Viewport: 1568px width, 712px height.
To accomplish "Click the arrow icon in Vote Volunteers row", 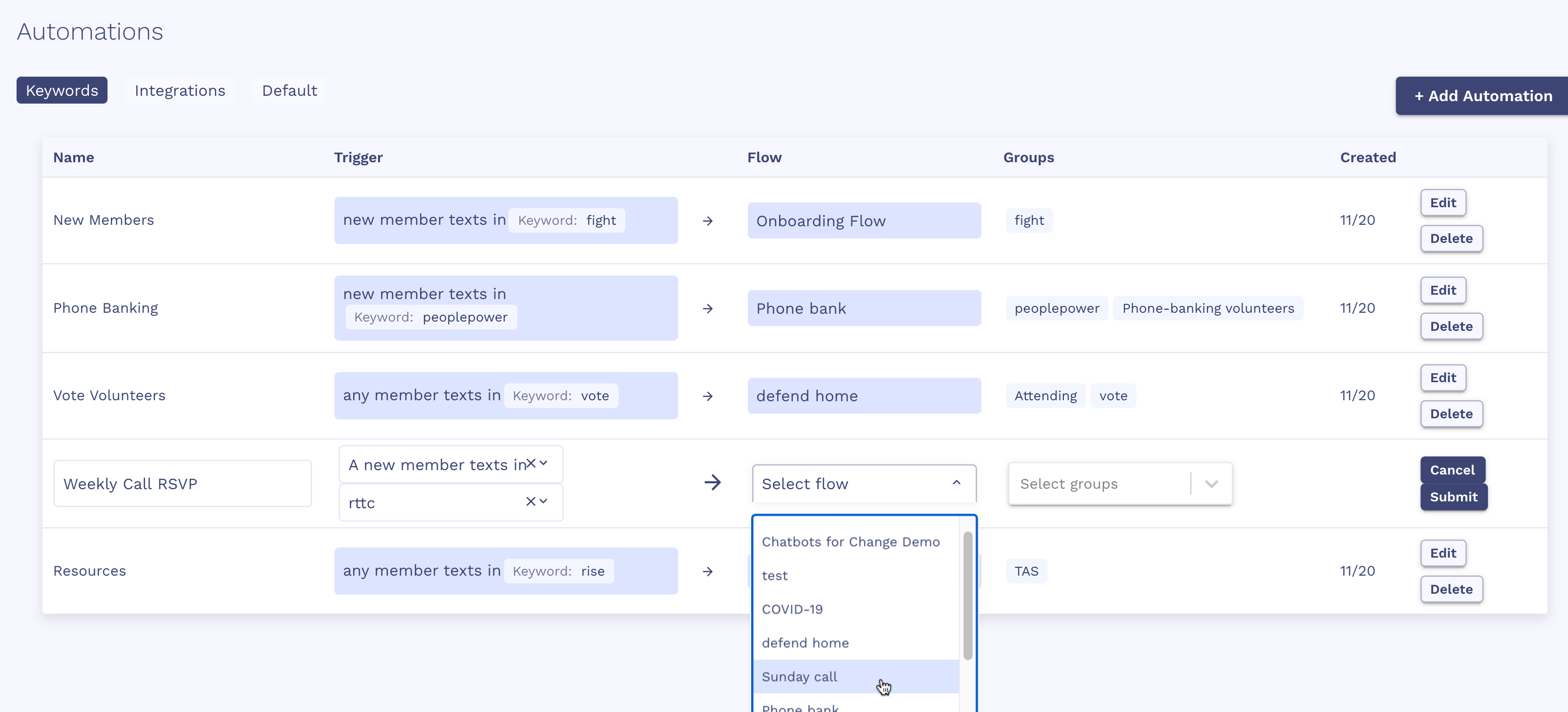I will (707, 396).
